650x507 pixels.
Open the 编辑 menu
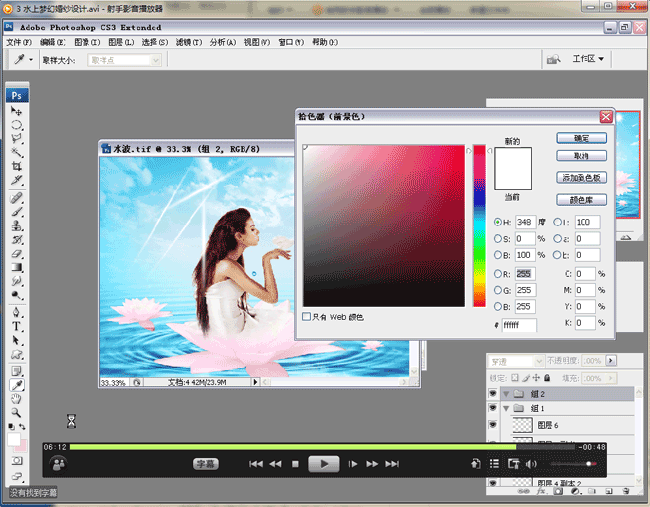pos(53,42)
